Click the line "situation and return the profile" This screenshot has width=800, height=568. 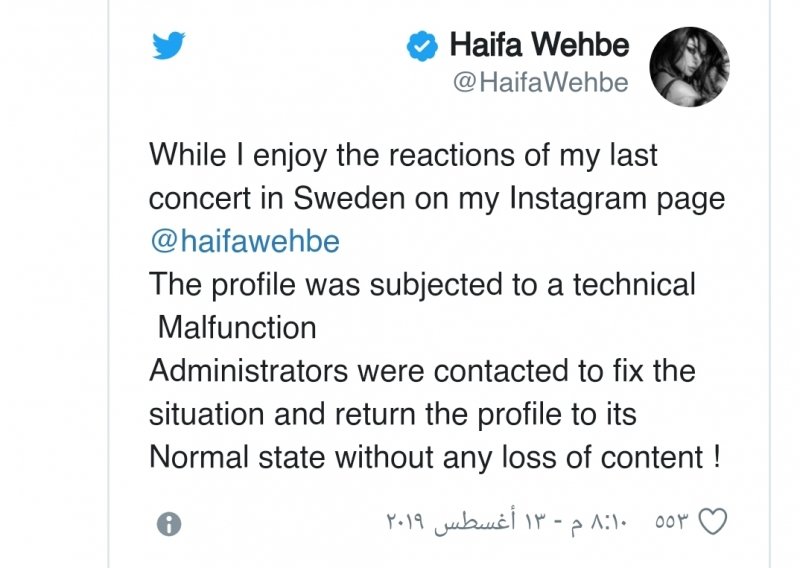pos(392,414)
